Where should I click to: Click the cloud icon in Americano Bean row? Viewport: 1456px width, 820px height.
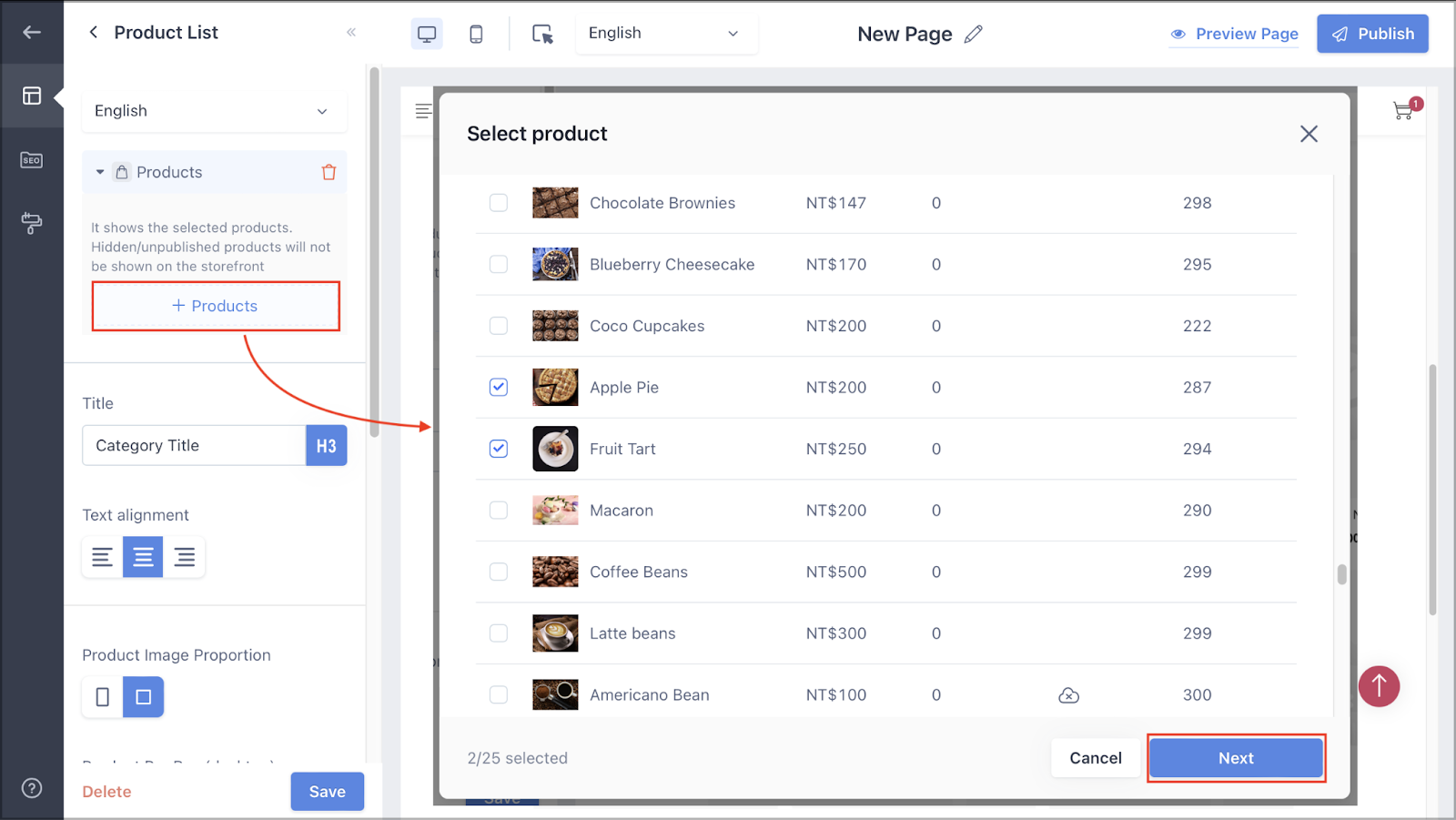coord(1069,695)
